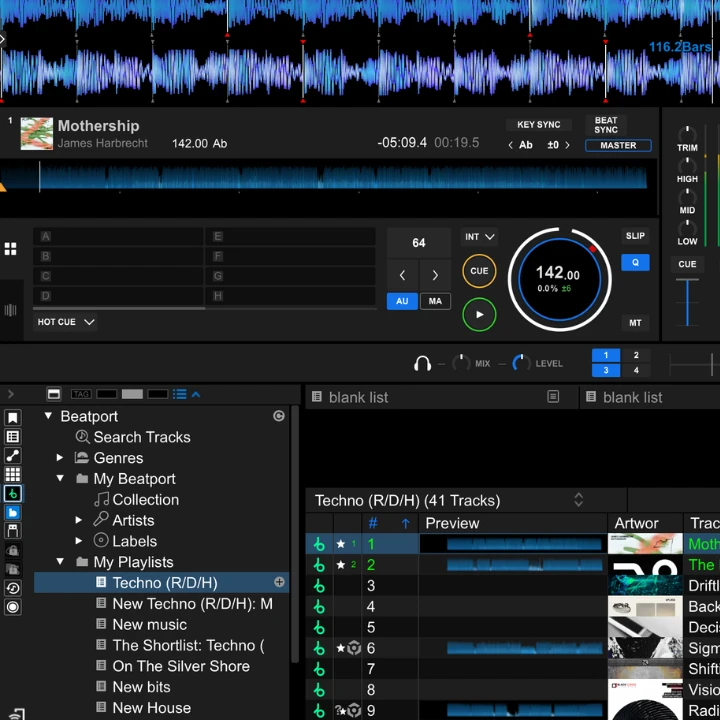Click the BEAT SYNC button
The image size is (720, 720).
pos(606,125)
